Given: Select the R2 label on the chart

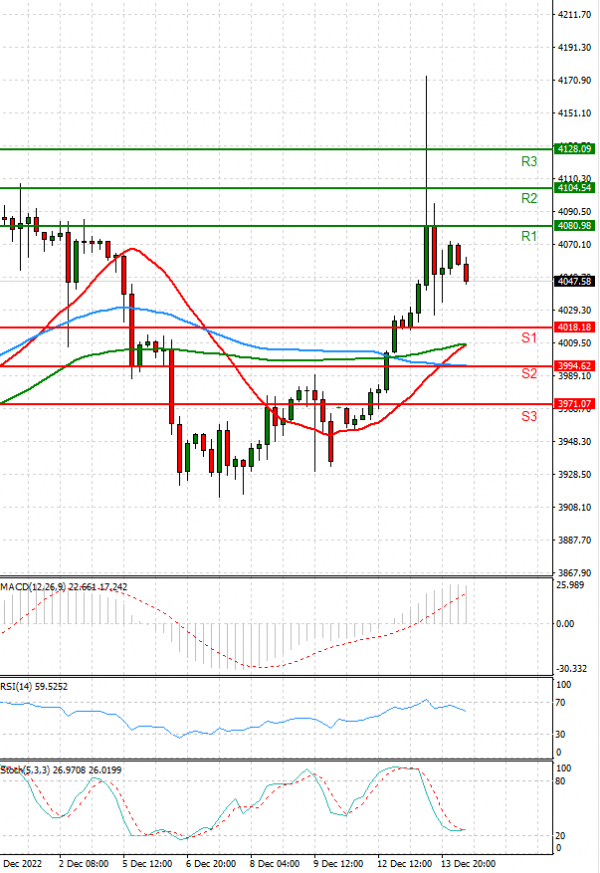Looking at the screenshot, I should pyautogui.click(x=529, y=198).
